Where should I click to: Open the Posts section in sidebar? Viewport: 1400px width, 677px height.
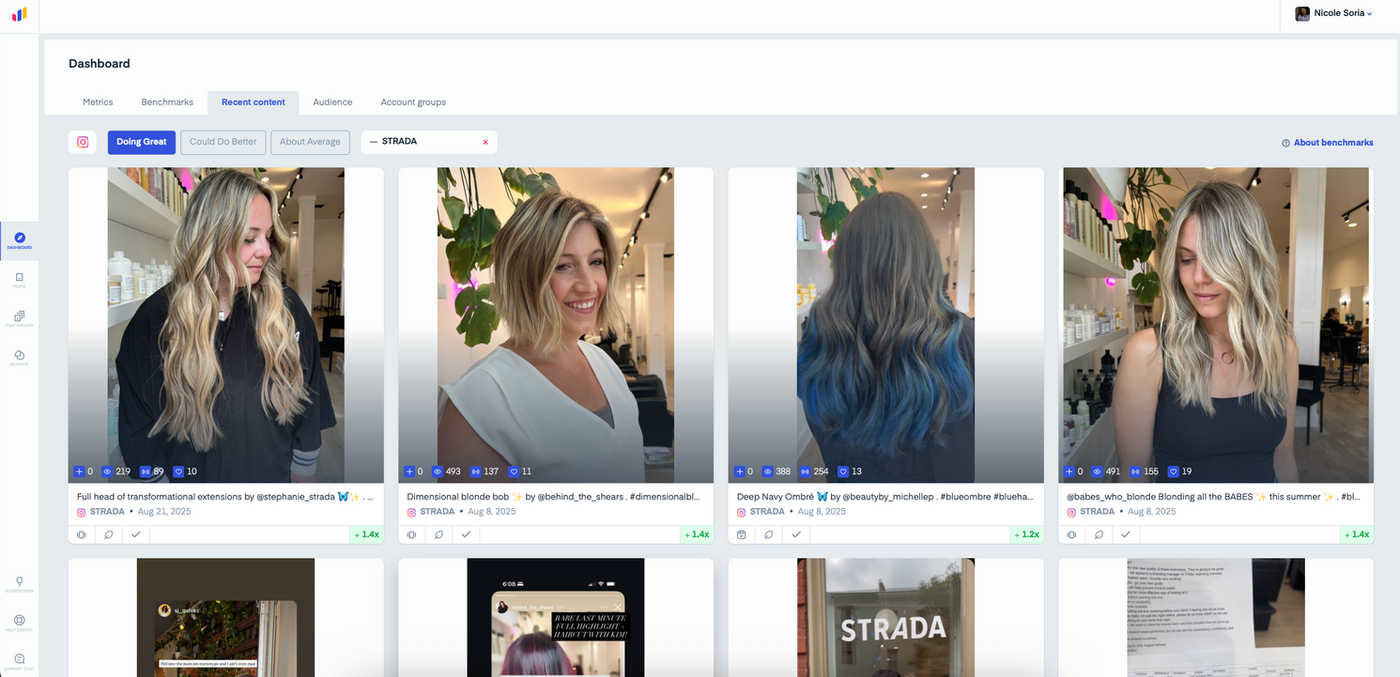pyautogui.click(x=19, y=280)
